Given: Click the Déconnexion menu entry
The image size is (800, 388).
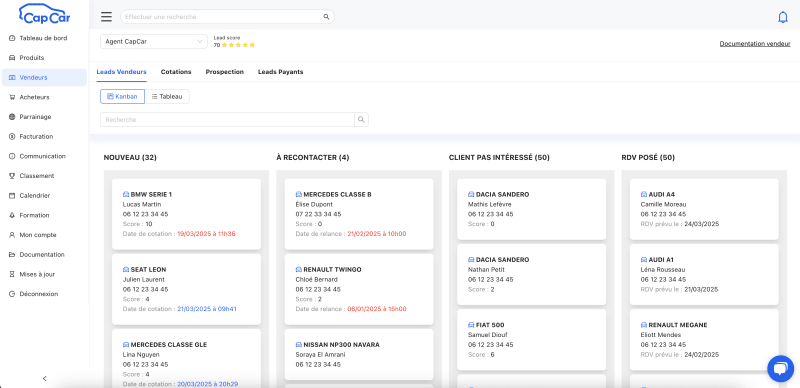Looking at the screenshot, I should [44, 294].
